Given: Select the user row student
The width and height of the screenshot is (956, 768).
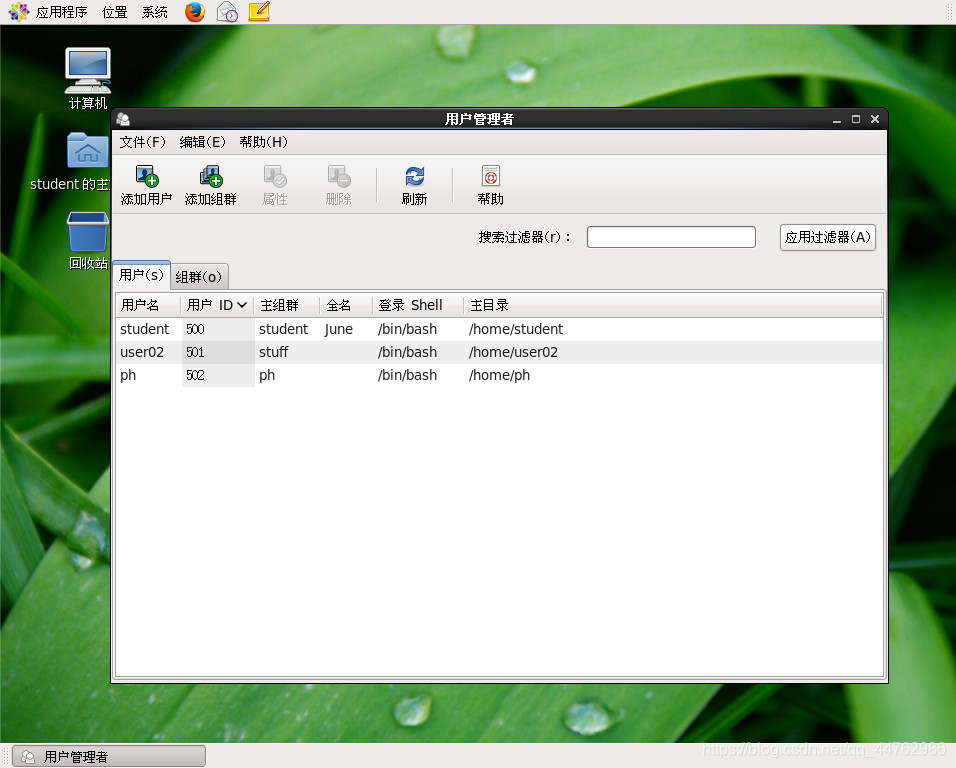Looking at the screenshot, I should [300, 329].
